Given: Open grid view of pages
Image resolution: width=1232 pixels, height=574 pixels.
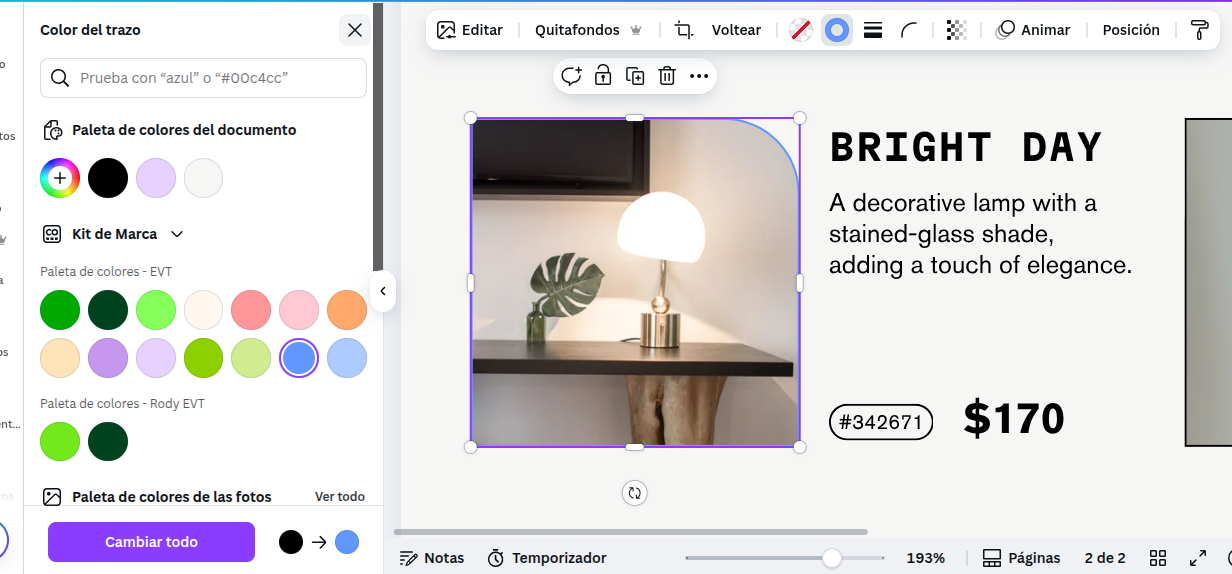Looking at the screenshot, I should tap(1158, 558).
